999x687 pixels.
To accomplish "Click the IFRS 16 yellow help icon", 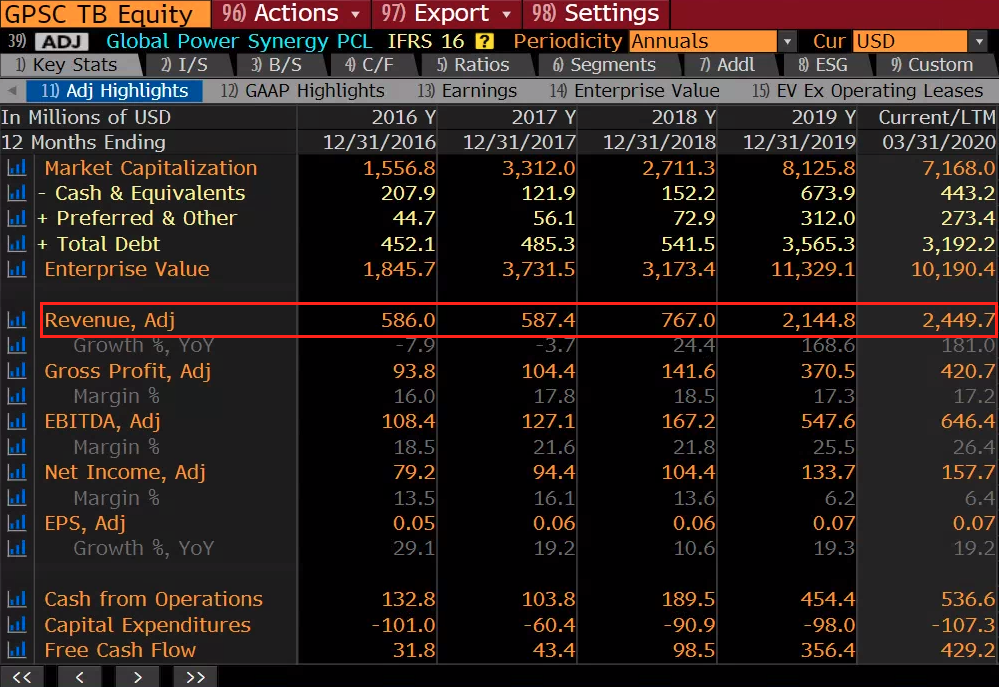I will 484,41.
